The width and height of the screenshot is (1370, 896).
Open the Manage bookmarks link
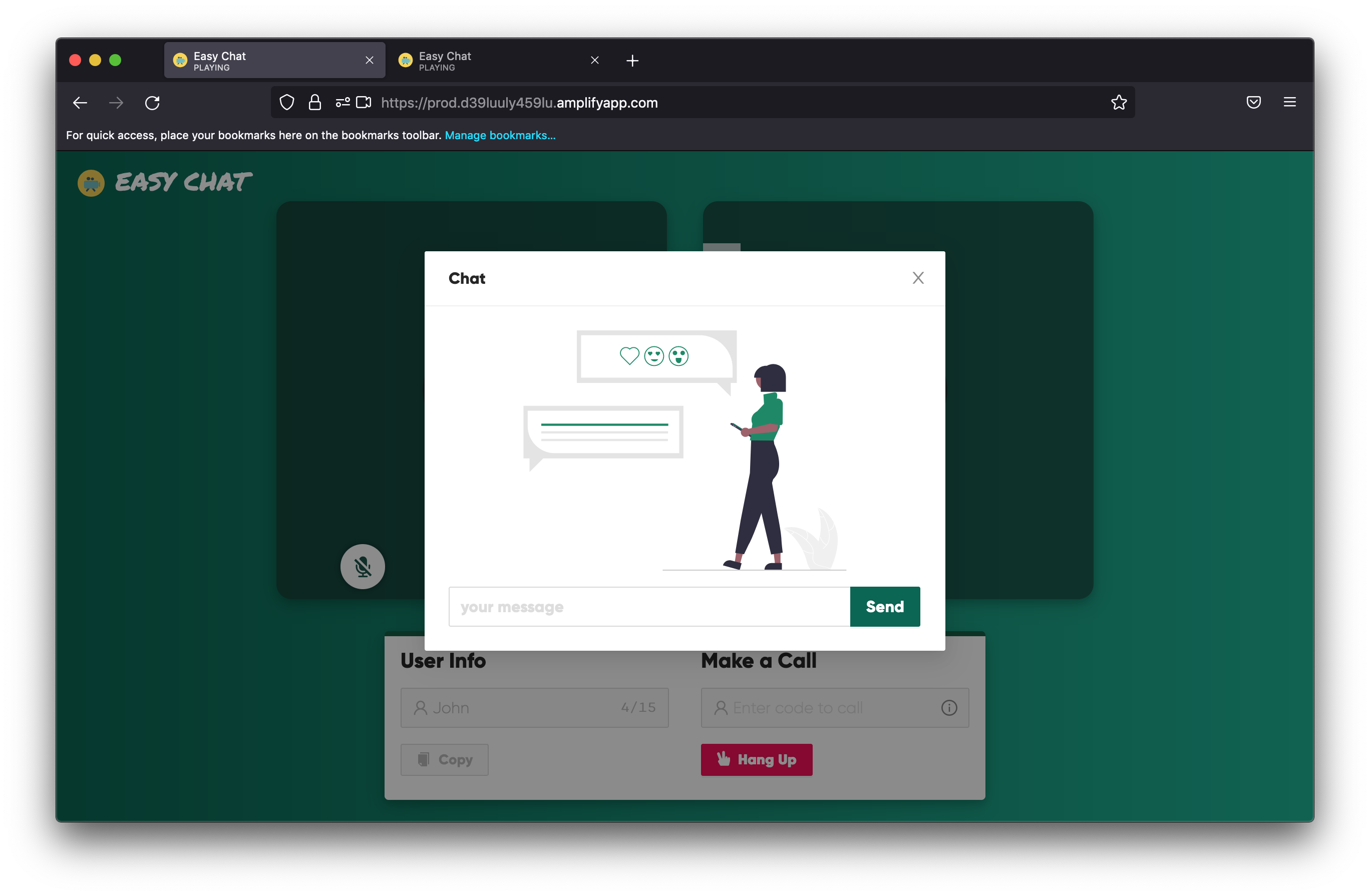[500, 135]
